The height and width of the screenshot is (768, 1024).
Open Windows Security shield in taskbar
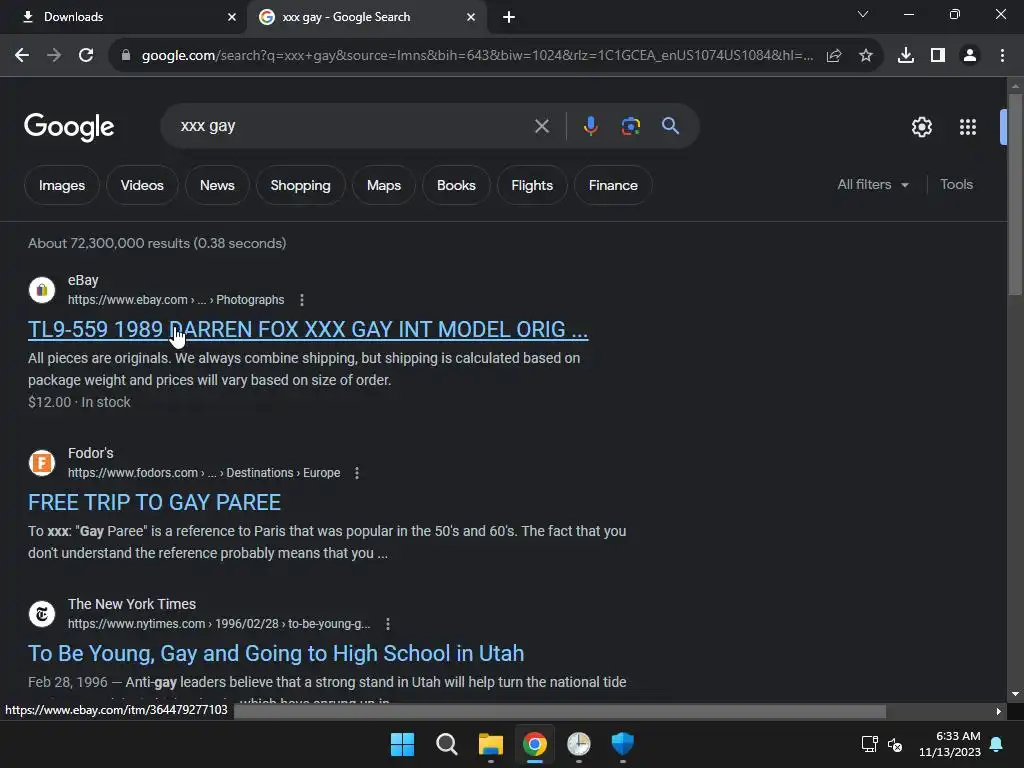[x=622, y=744]
